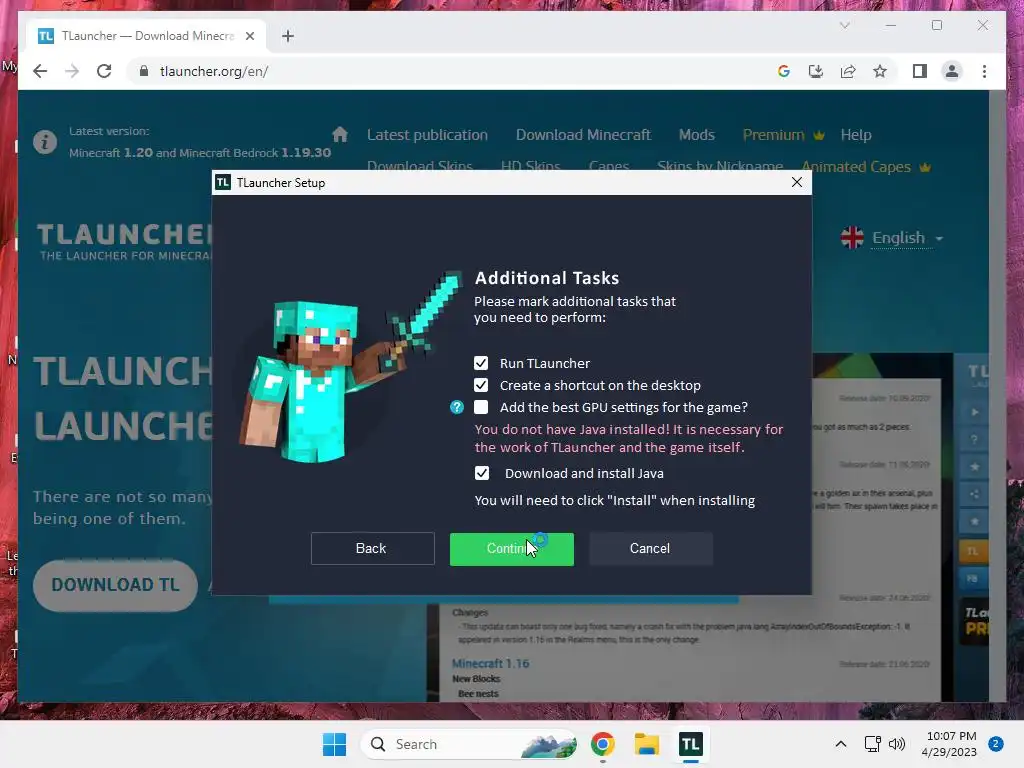Toggle the Run TLauncher checkbox
Screen dimensions: 1024x768
[x=481, y=363]
